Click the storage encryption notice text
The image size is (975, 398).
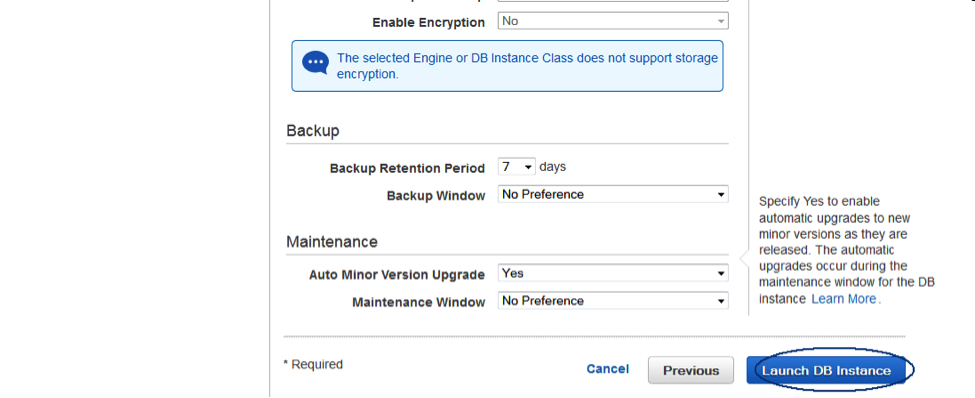point(527,66)
